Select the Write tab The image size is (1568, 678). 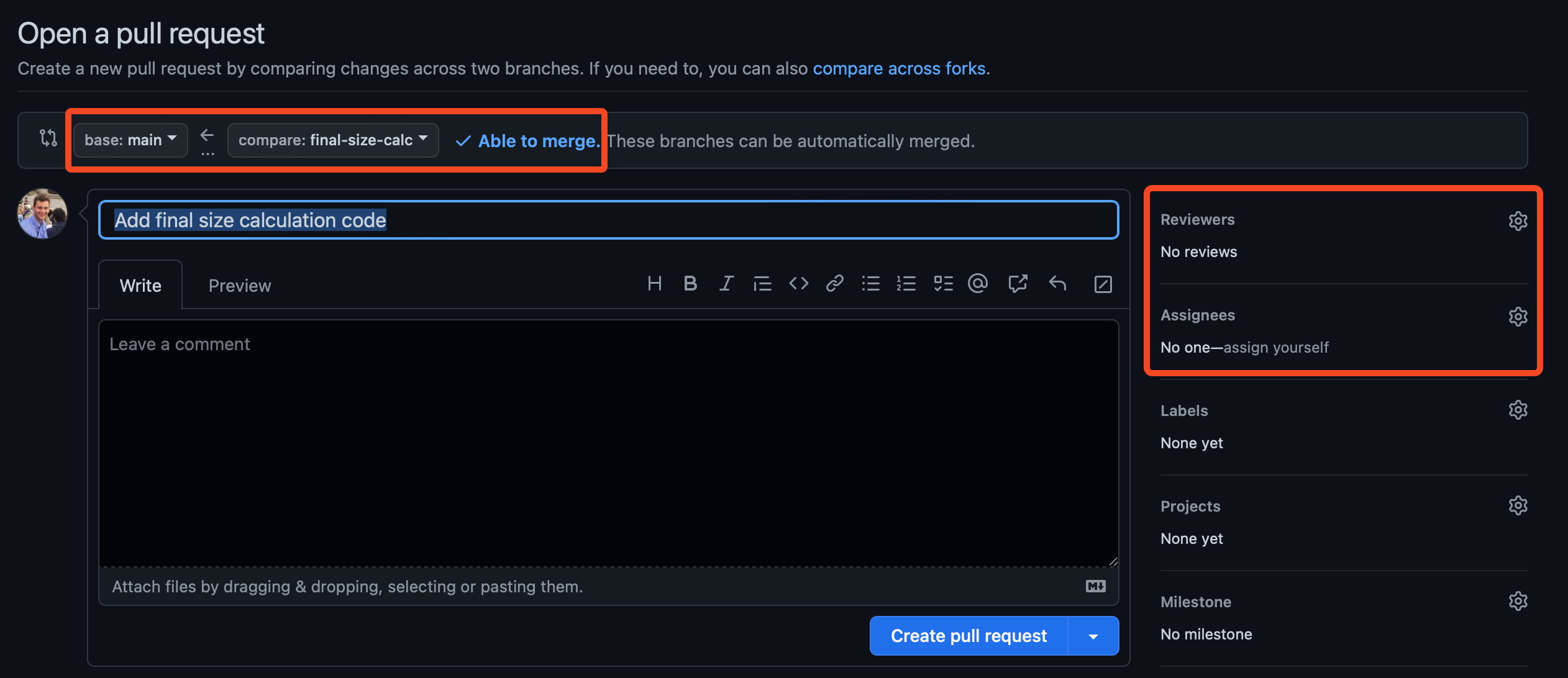pos(140,286)
